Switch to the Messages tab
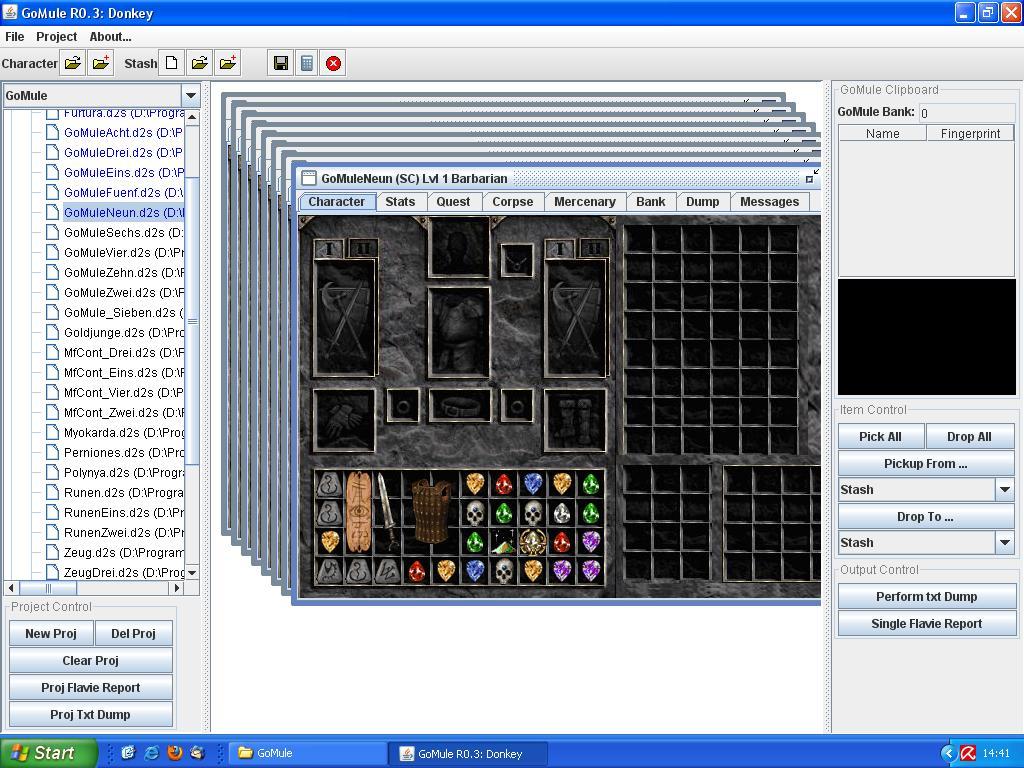1024x768 pixels. tap(769, 202)
